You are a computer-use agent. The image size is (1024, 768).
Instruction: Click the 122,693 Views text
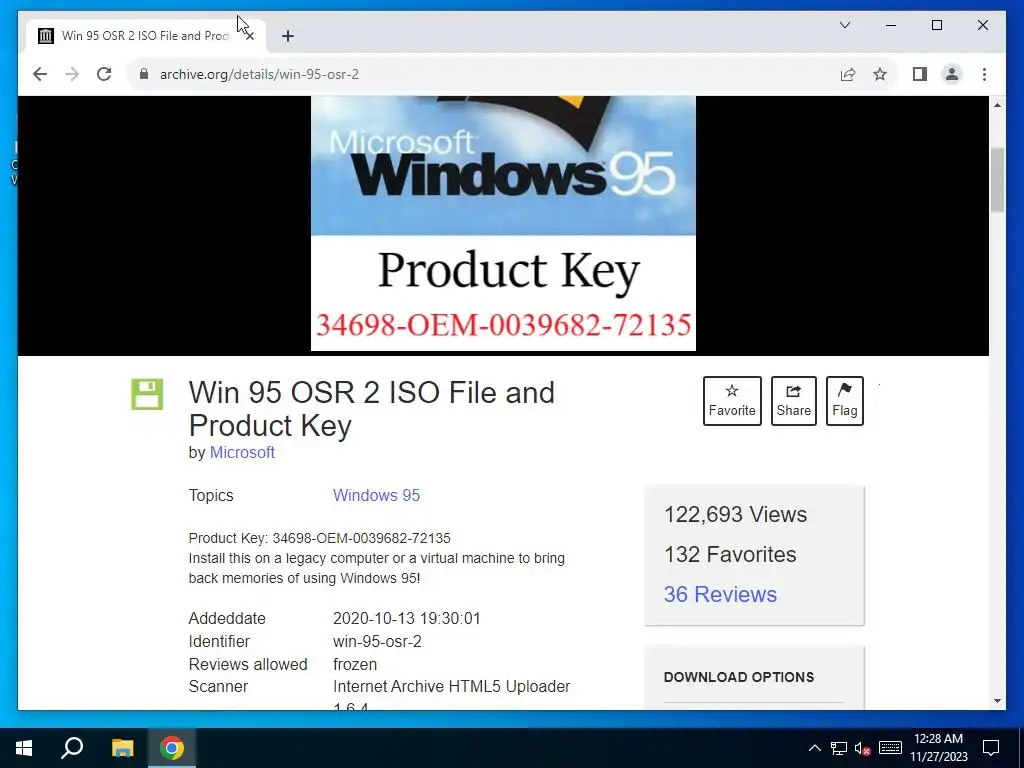tap(735, 515)
